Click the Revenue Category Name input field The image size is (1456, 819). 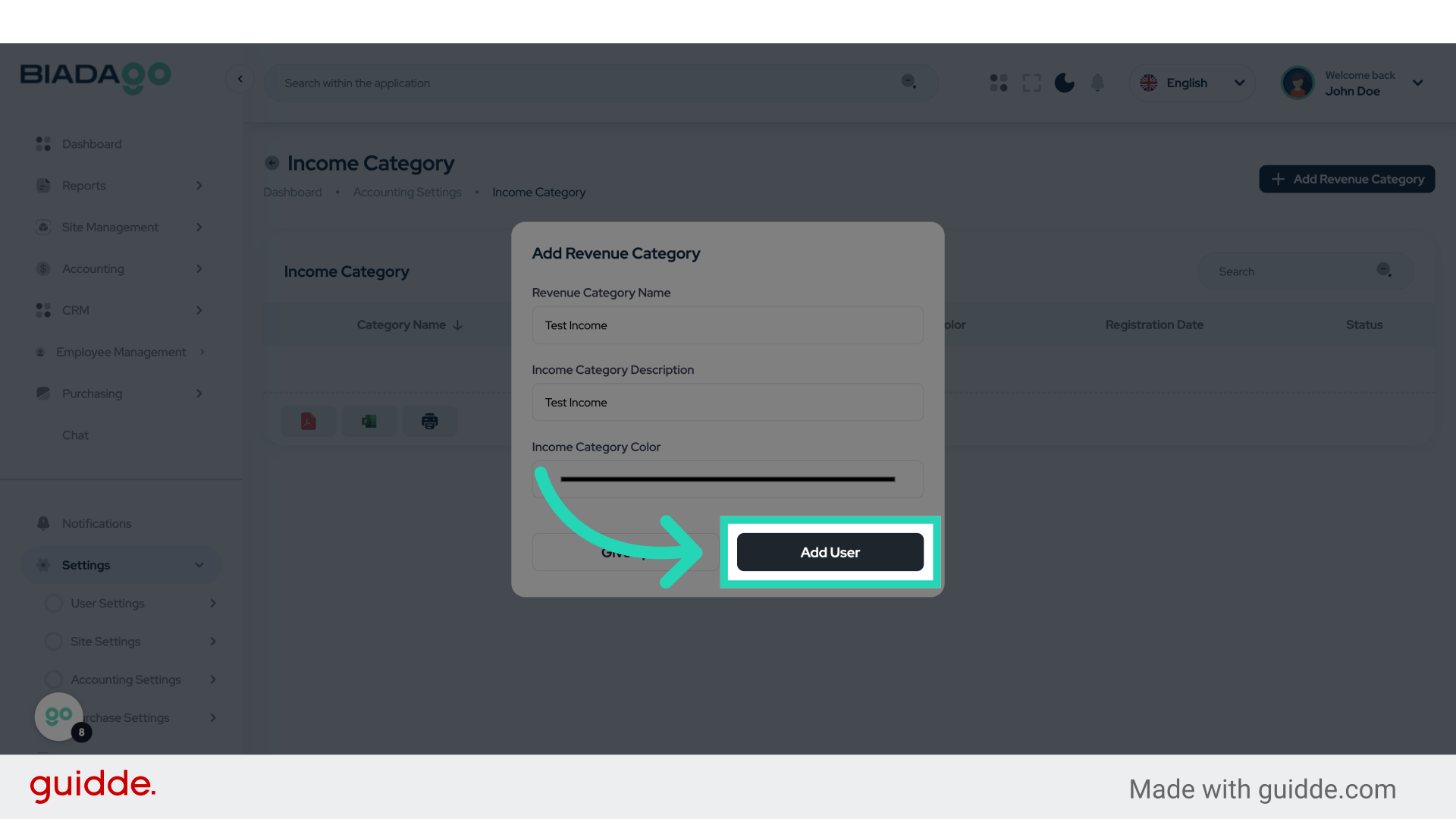pos(726,325)
